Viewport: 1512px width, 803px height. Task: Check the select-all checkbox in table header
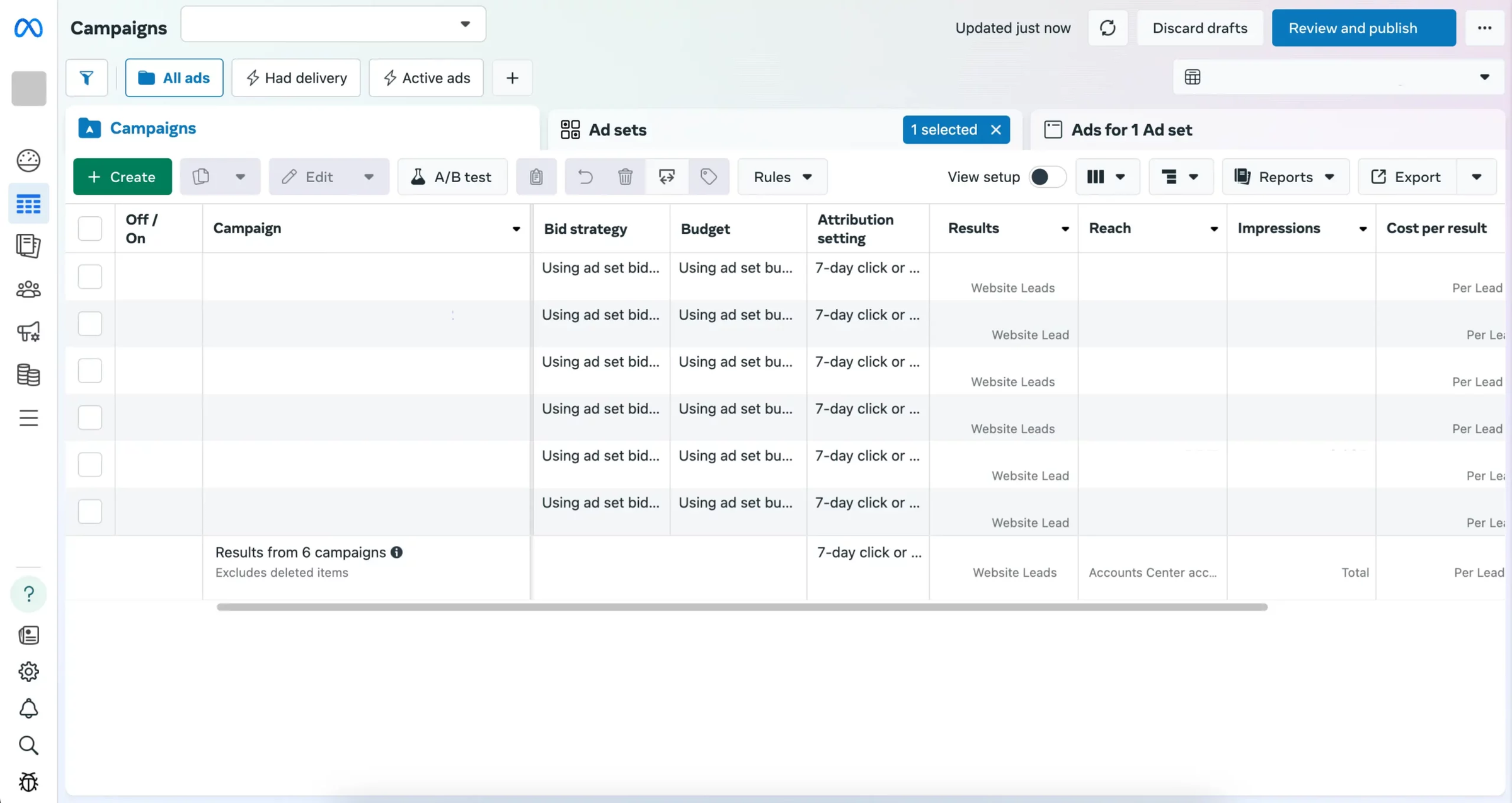click(x=89, y=228)
